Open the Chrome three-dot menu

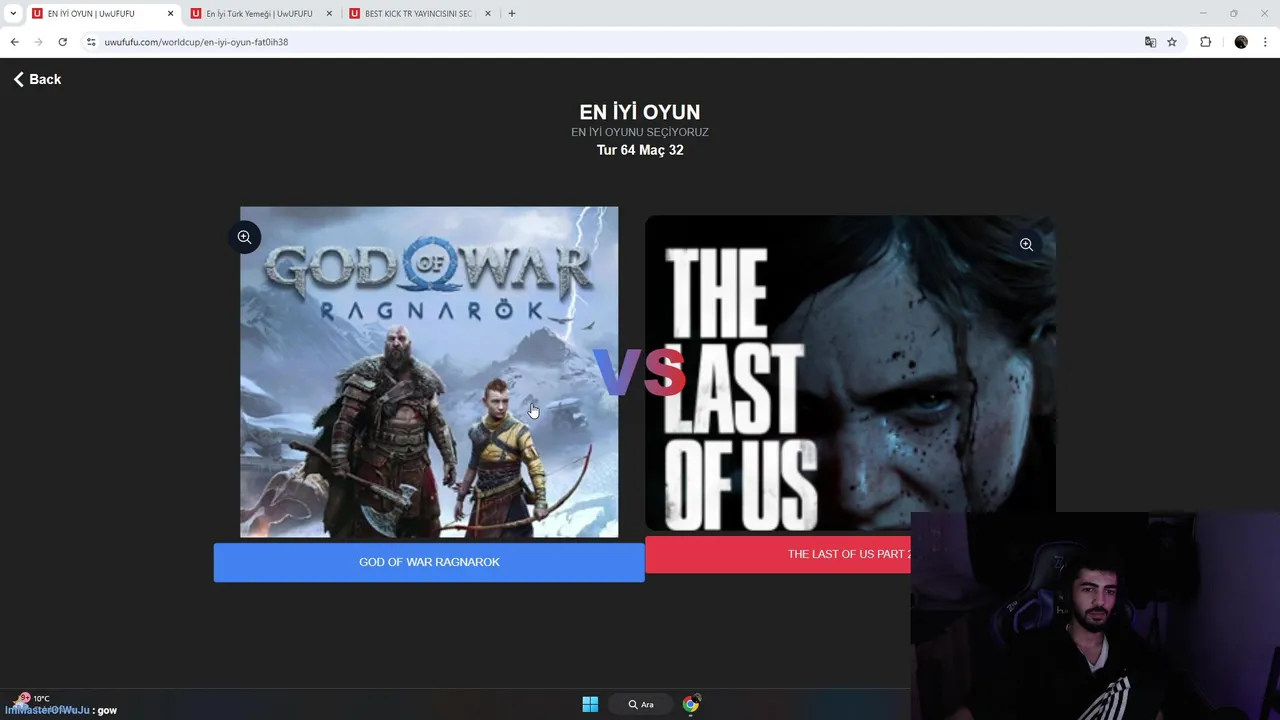pos(1266,42)
